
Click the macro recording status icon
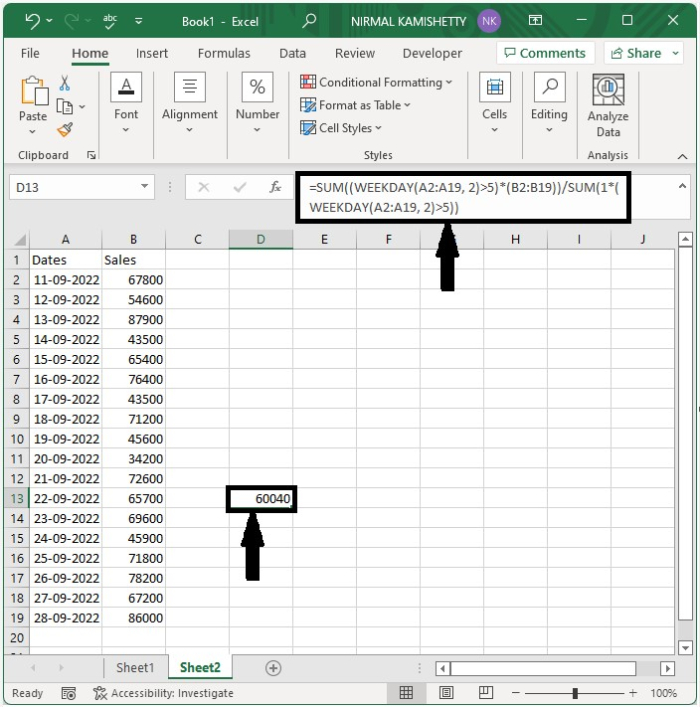pos(69,693)
